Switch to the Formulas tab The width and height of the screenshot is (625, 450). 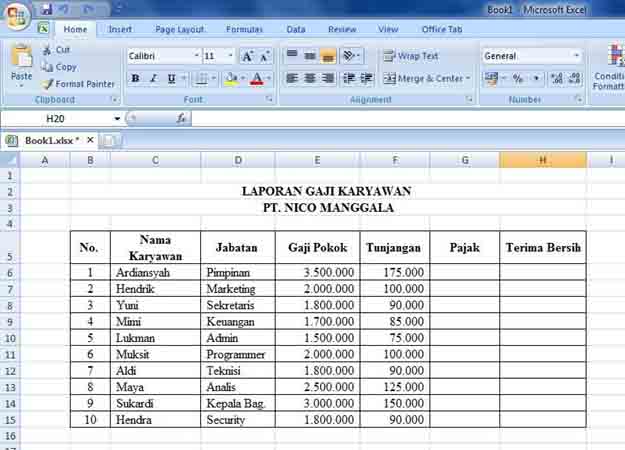pos(244,29)
